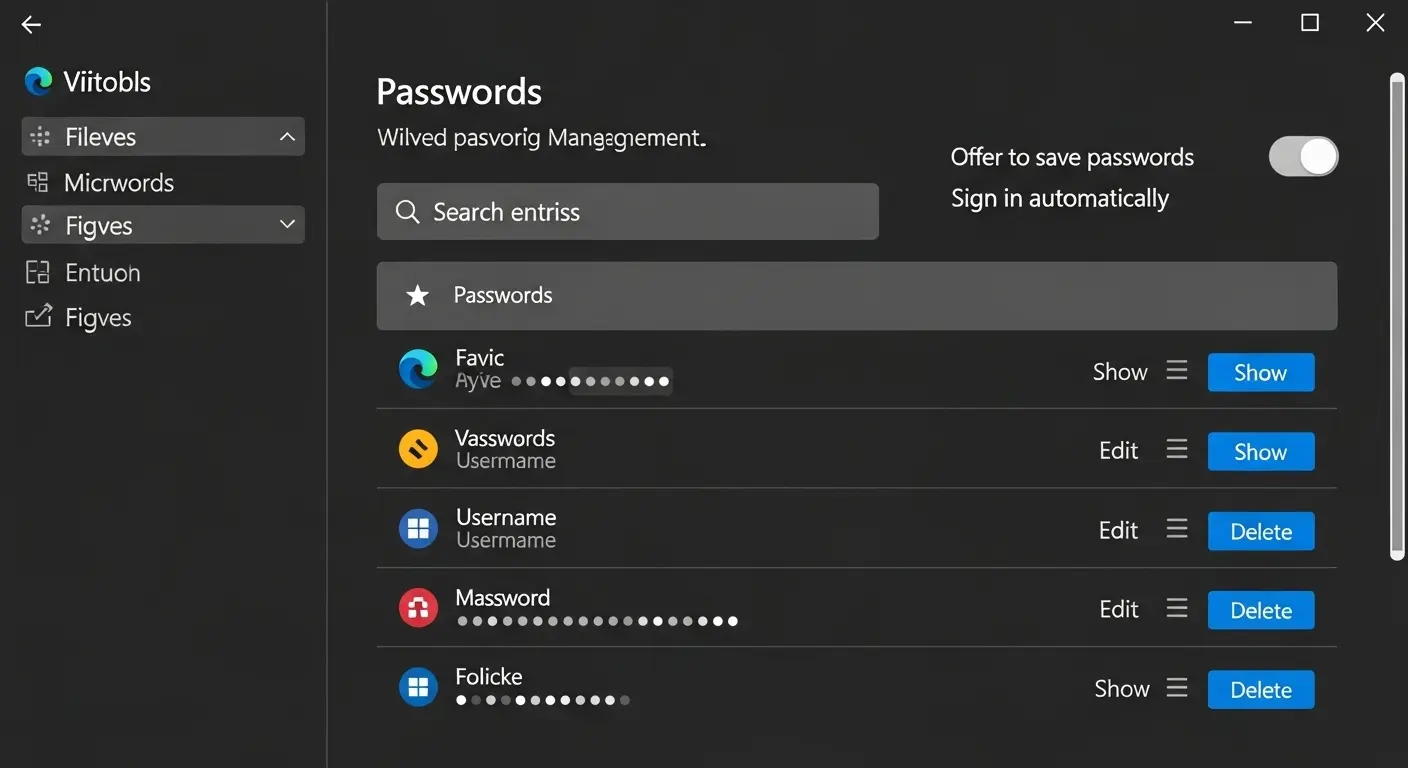Screen dimensions: 1408x768
Task: Click the star icon in Passwords header
Action: (418, 295)
